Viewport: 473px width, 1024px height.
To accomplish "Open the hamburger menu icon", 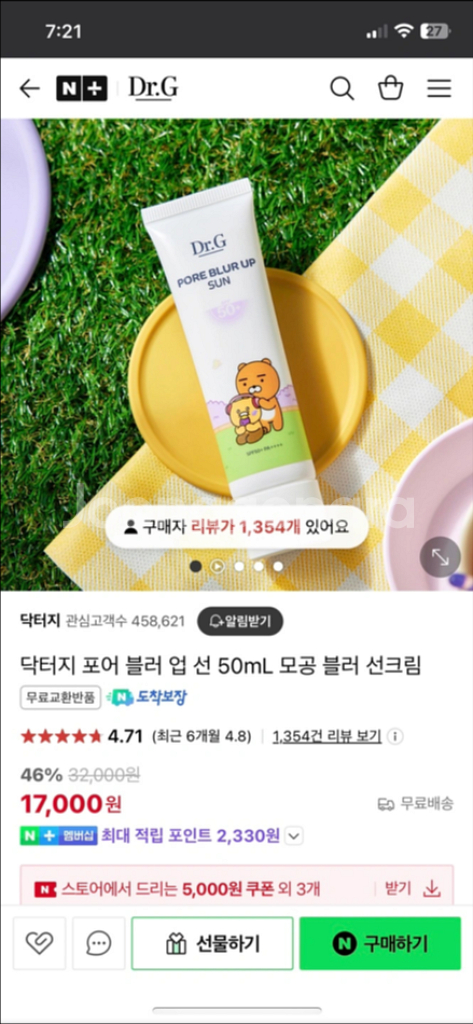I will (x=440, y=88).
